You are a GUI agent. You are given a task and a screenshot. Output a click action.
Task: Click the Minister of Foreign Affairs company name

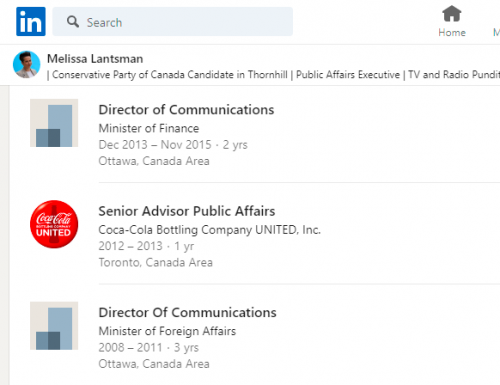coord(167,331)
